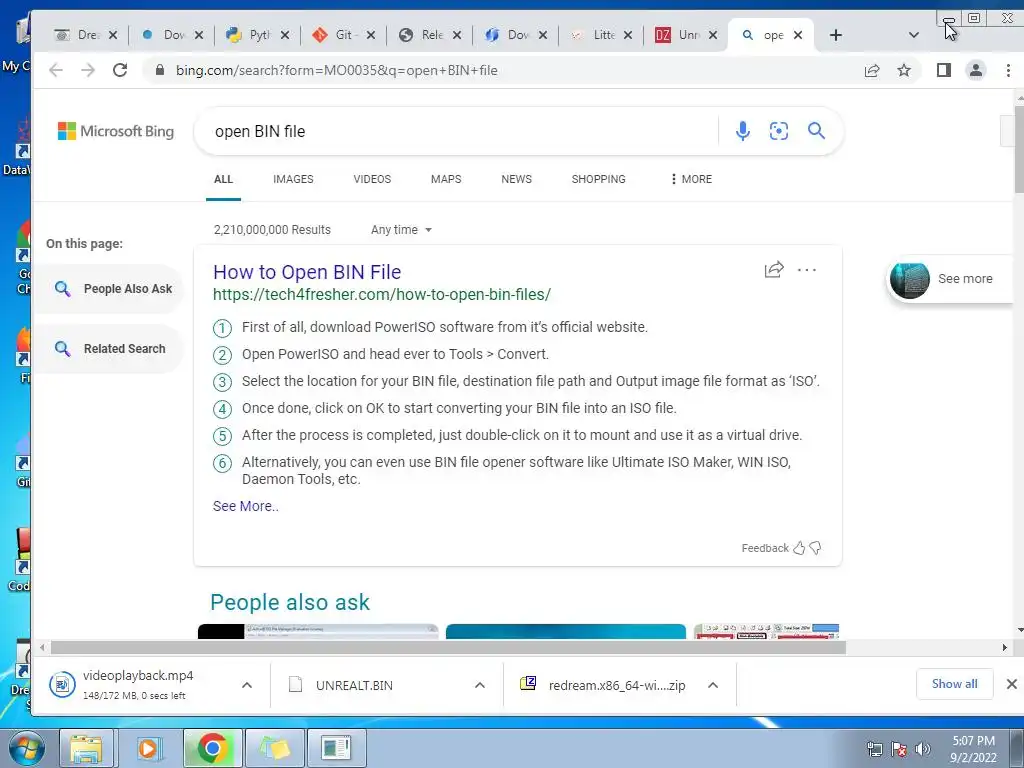Viewport: 1024px width, 768px height.
Task: Open a new browser tab
Action: (836, 35)
